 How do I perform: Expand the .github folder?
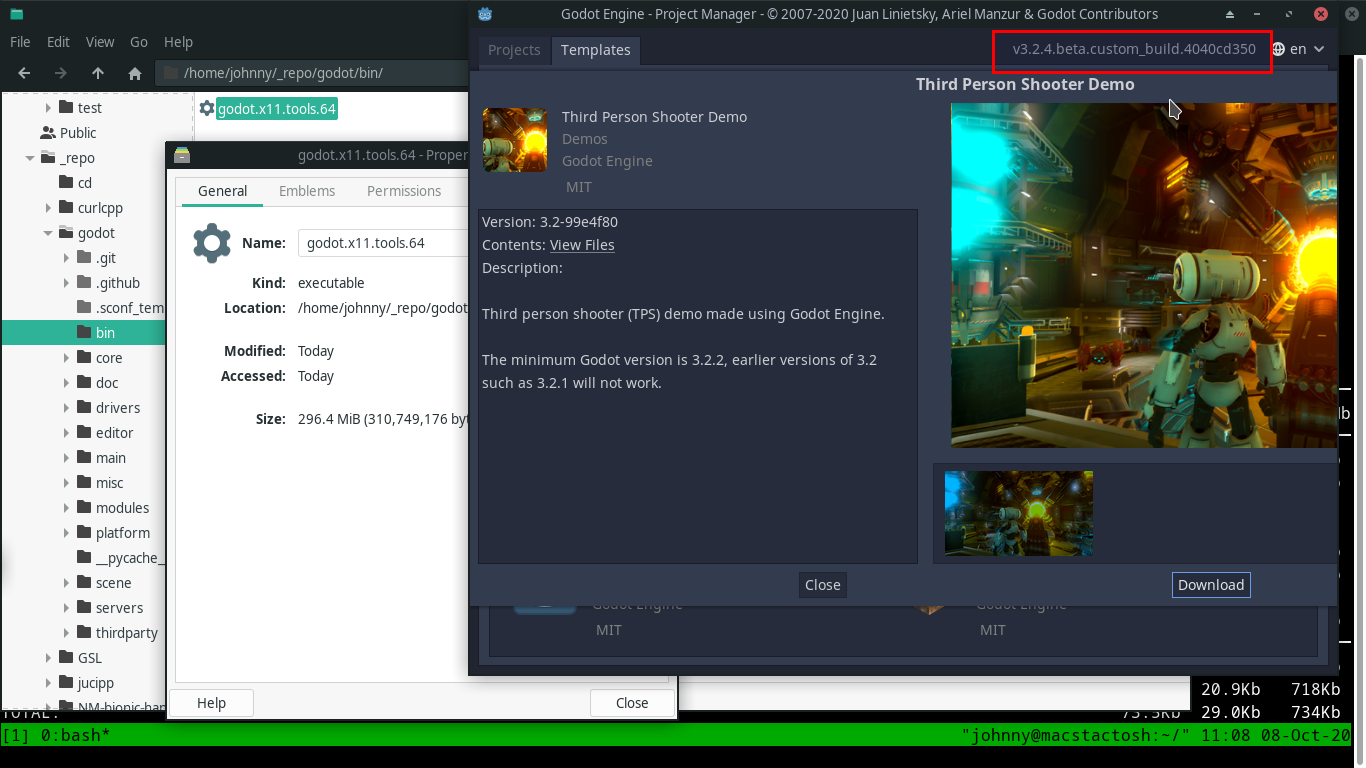66,283
